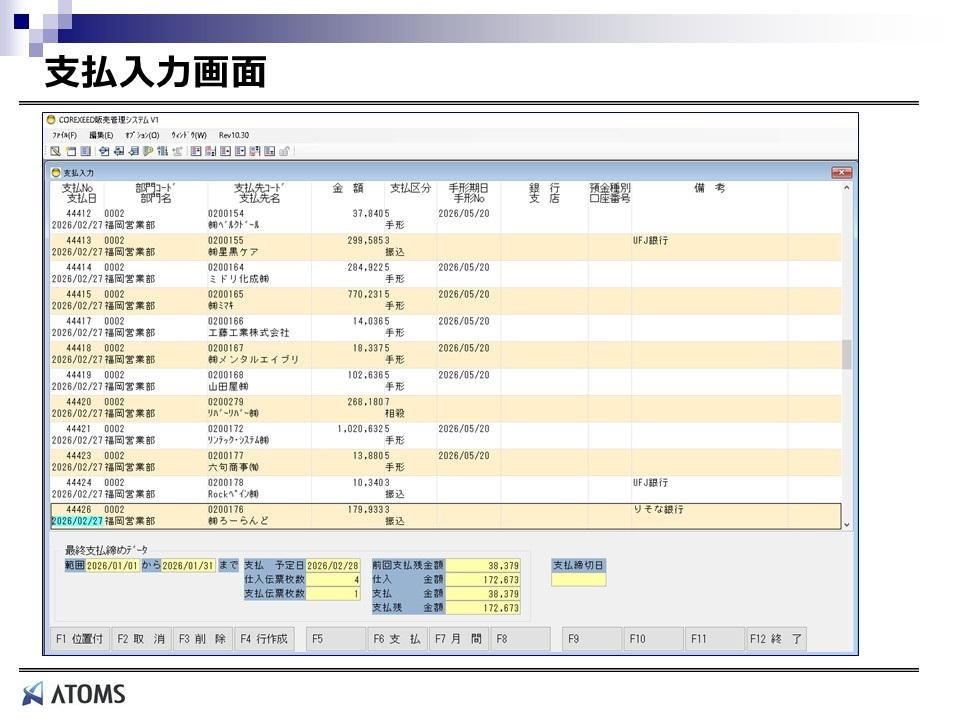Close the 支払入力 window with red X
This screenshot has width=960, height=720.
(841, 173)
